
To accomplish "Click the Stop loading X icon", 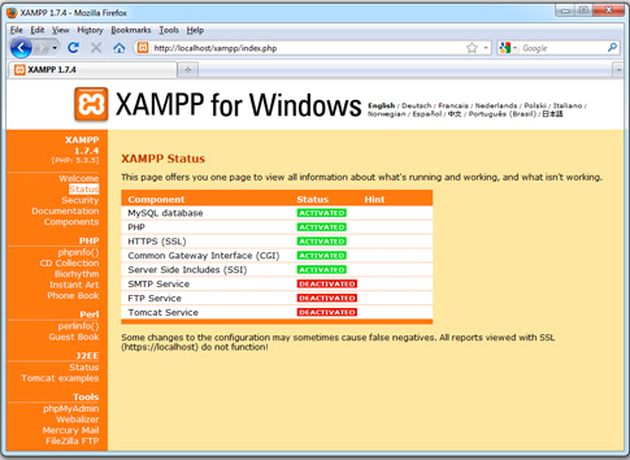I will pos(96,48).
